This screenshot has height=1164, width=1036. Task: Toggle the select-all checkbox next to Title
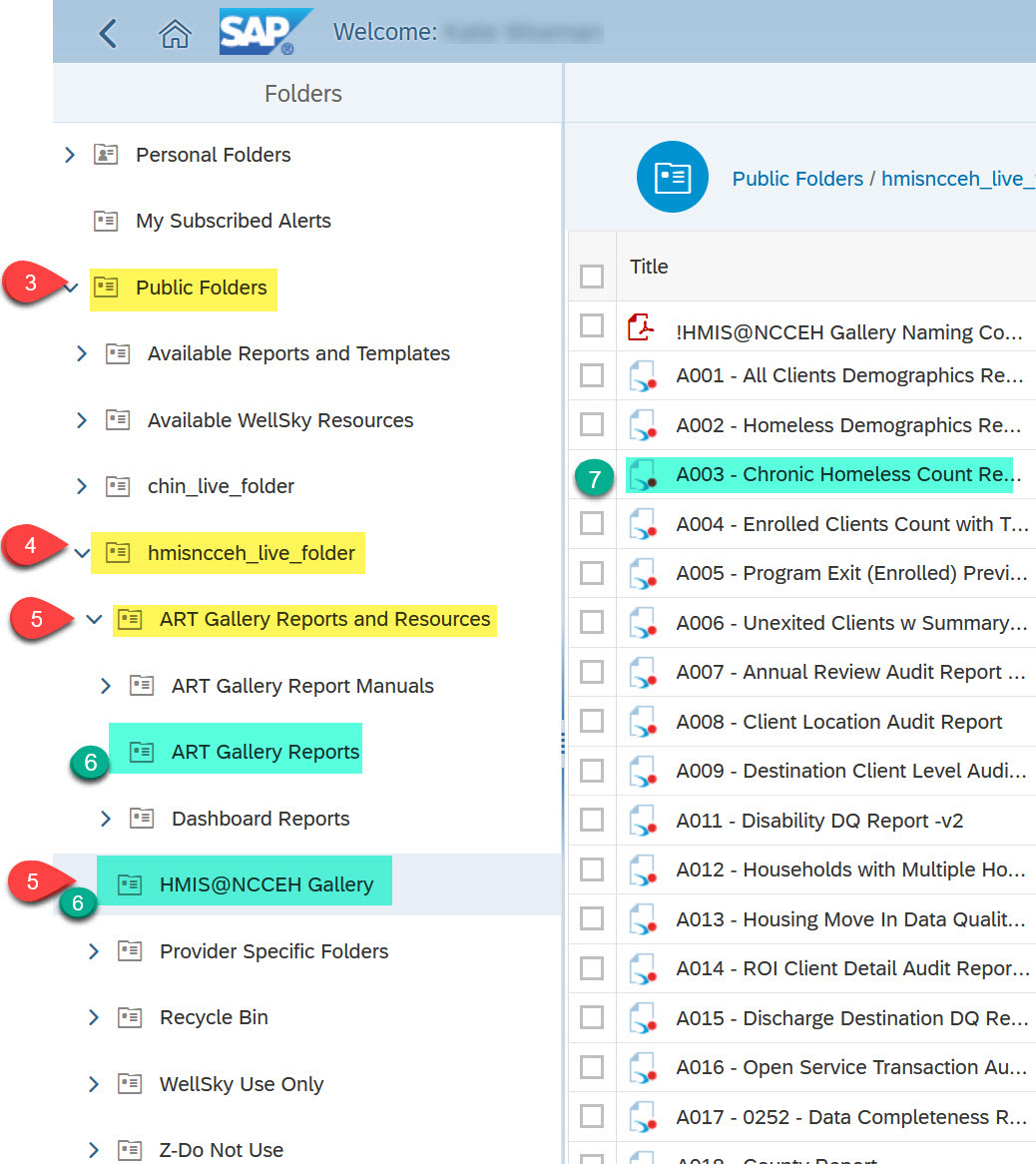(x=592, y=277)
